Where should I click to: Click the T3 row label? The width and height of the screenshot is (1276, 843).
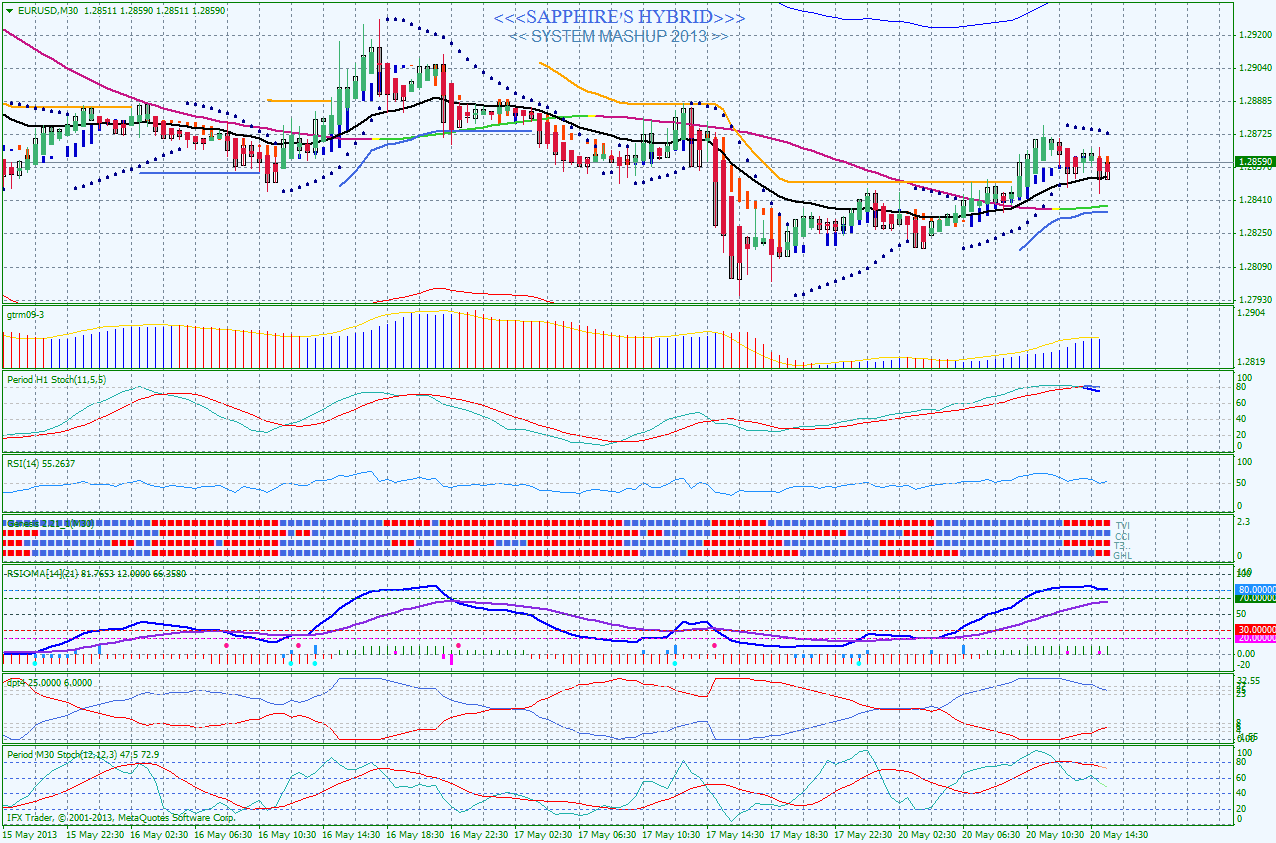[1121, 545]
